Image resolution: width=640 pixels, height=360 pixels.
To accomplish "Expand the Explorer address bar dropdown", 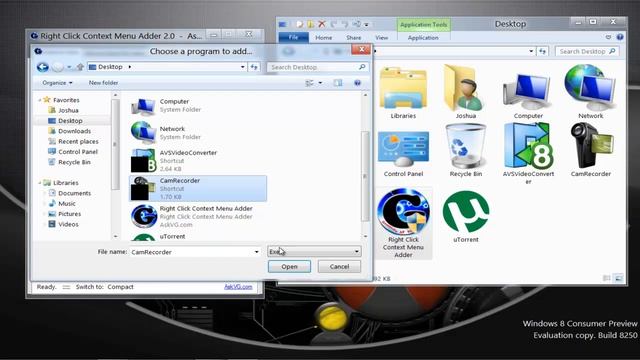I will tap(531, 51).
